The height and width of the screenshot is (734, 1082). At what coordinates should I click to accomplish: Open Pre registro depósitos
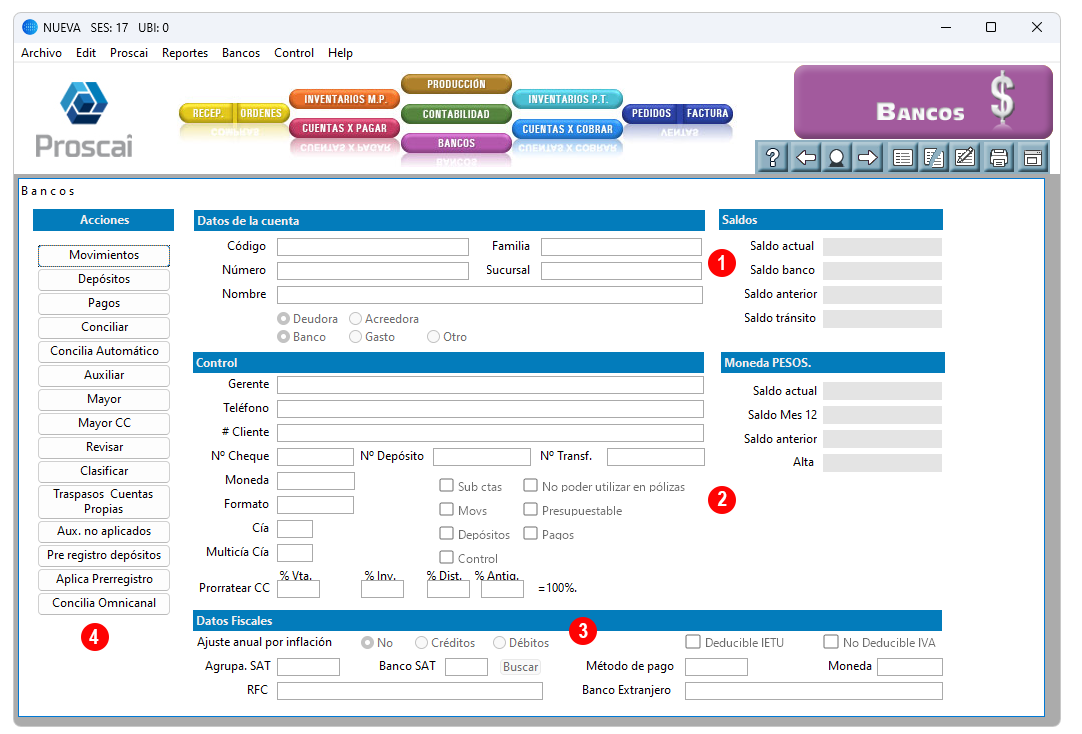click(104, 555)
